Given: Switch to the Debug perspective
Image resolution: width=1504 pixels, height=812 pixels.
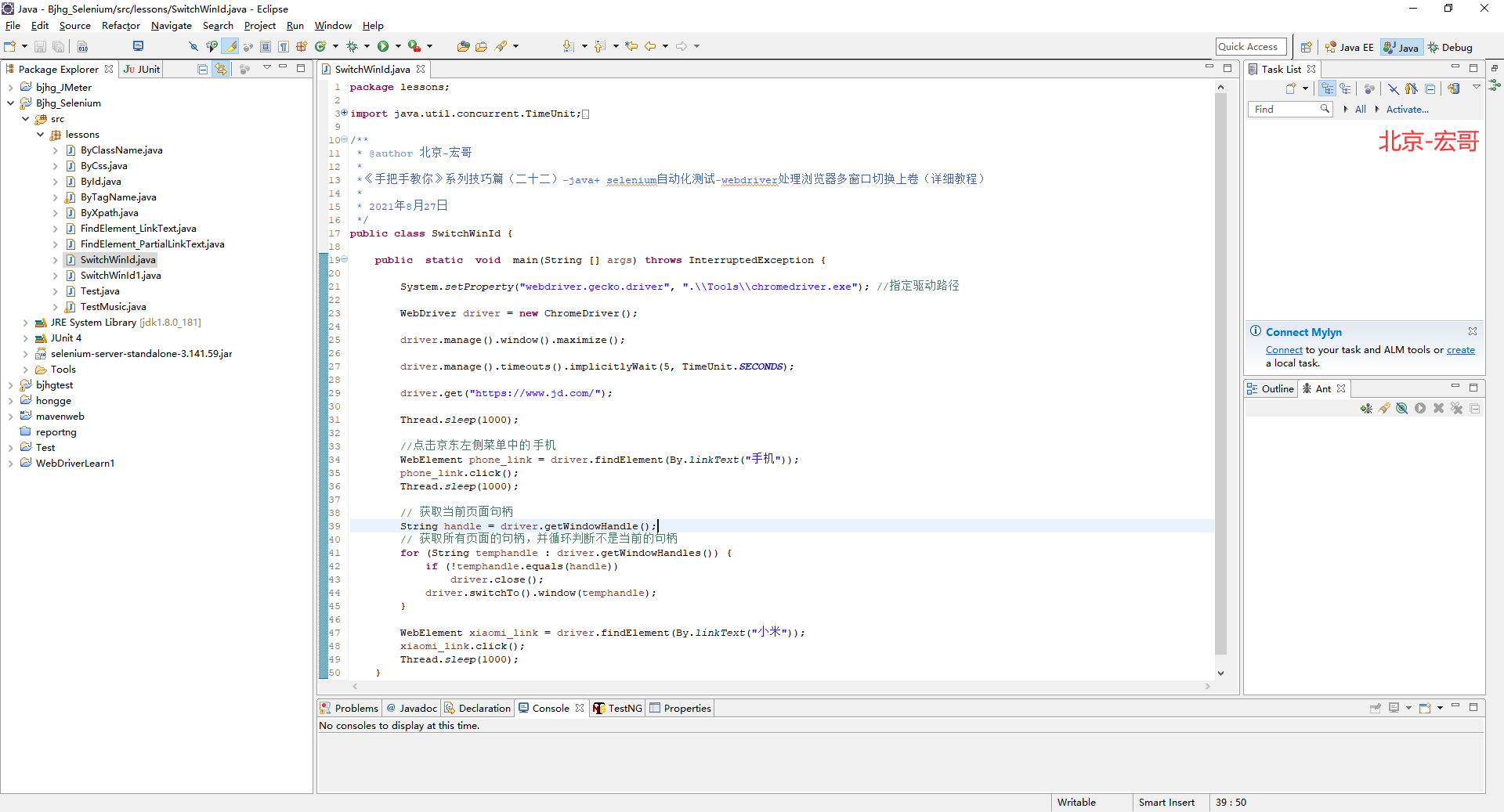Looking at the screenshot, I should click(1450, 48).
